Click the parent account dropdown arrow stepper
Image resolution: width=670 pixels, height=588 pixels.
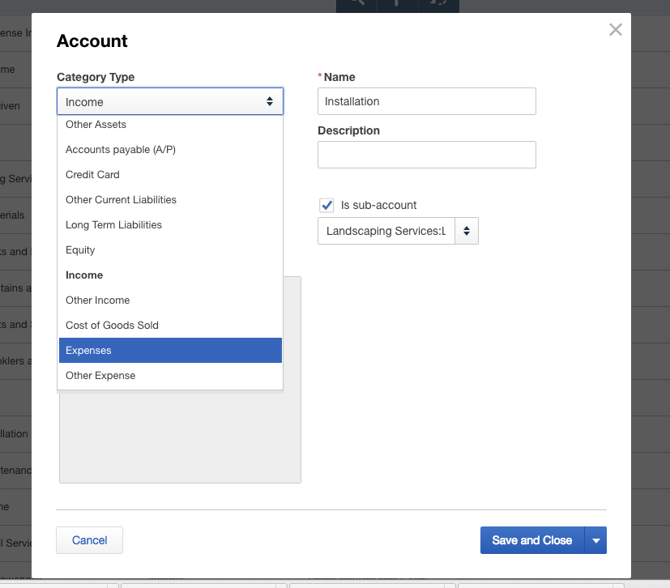[467, 231]
